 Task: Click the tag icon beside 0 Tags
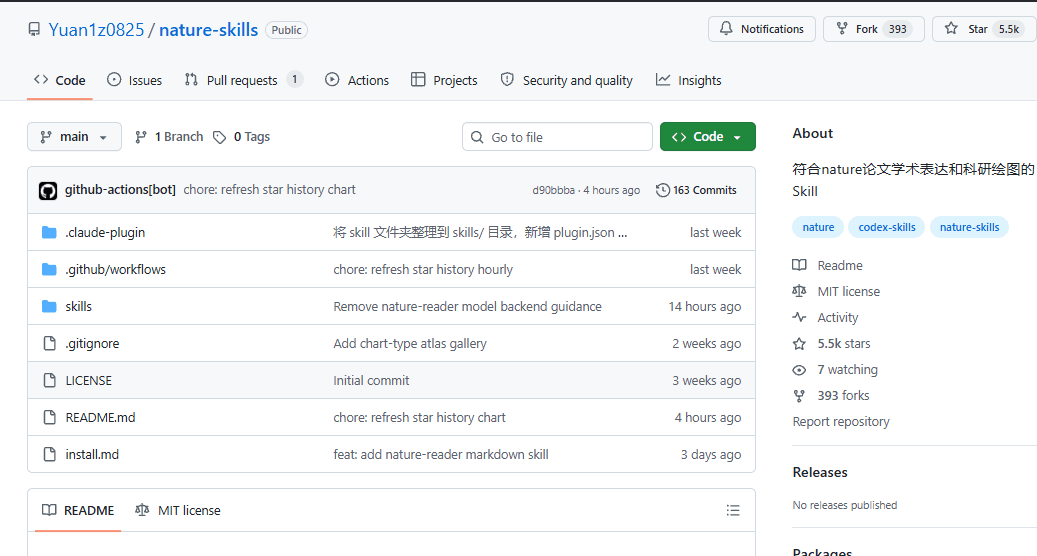(x=220, y=137)
